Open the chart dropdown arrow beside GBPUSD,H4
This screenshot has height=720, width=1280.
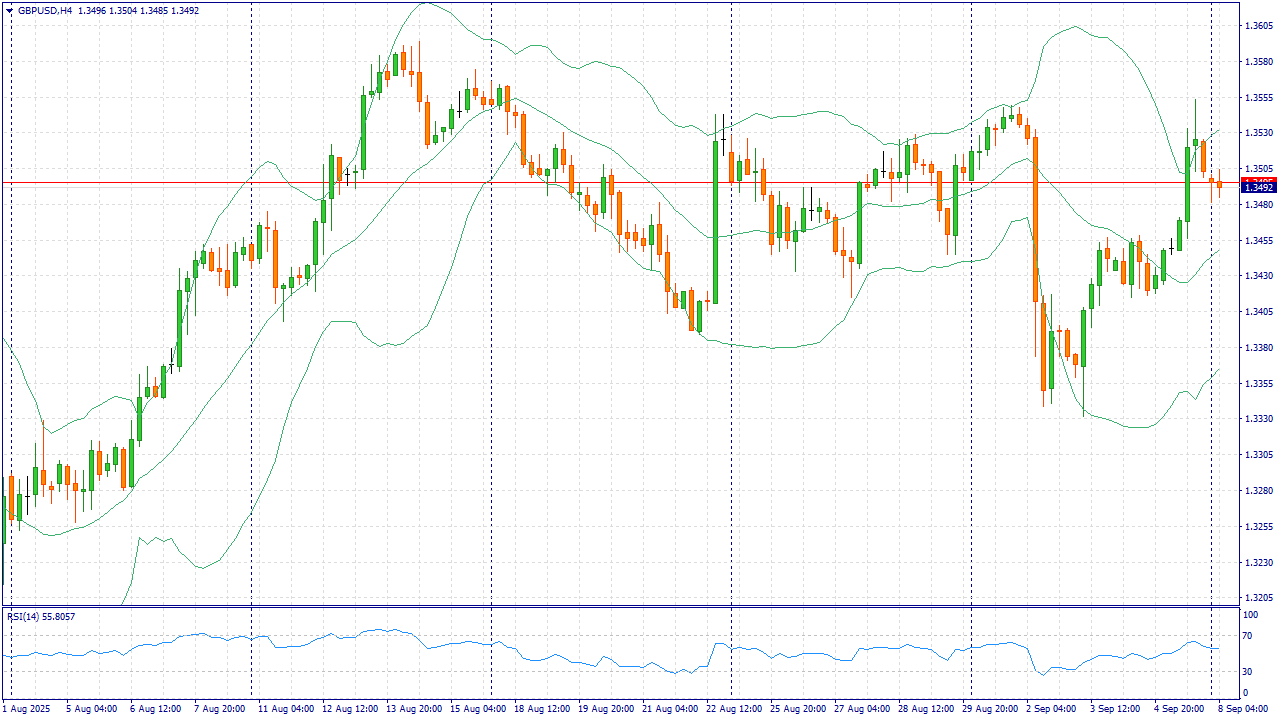point(9,10)
